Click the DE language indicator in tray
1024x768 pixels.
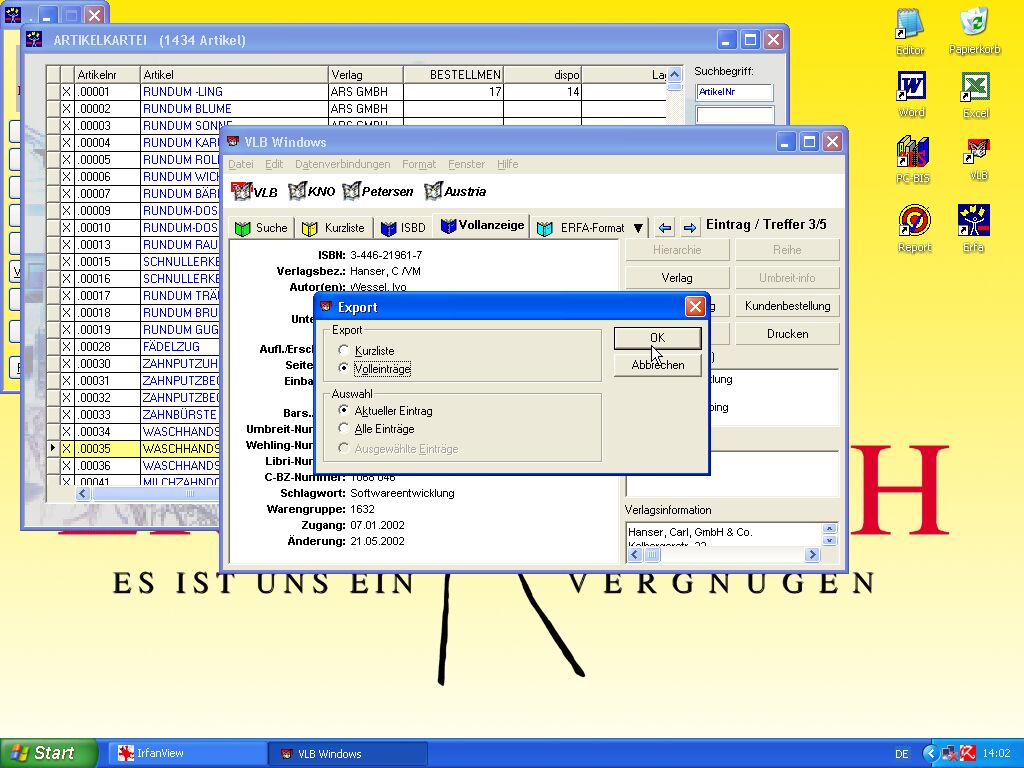902,754
